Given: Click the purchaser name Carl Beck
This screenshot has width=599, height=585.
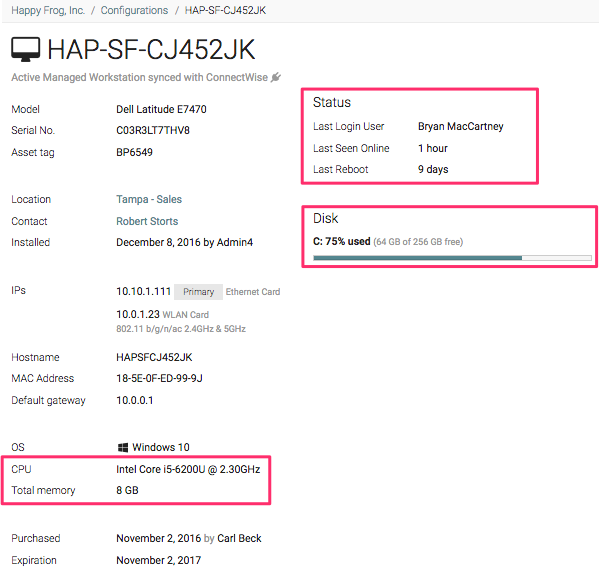Looking at the screenshot, I should [x=239, y=539].
